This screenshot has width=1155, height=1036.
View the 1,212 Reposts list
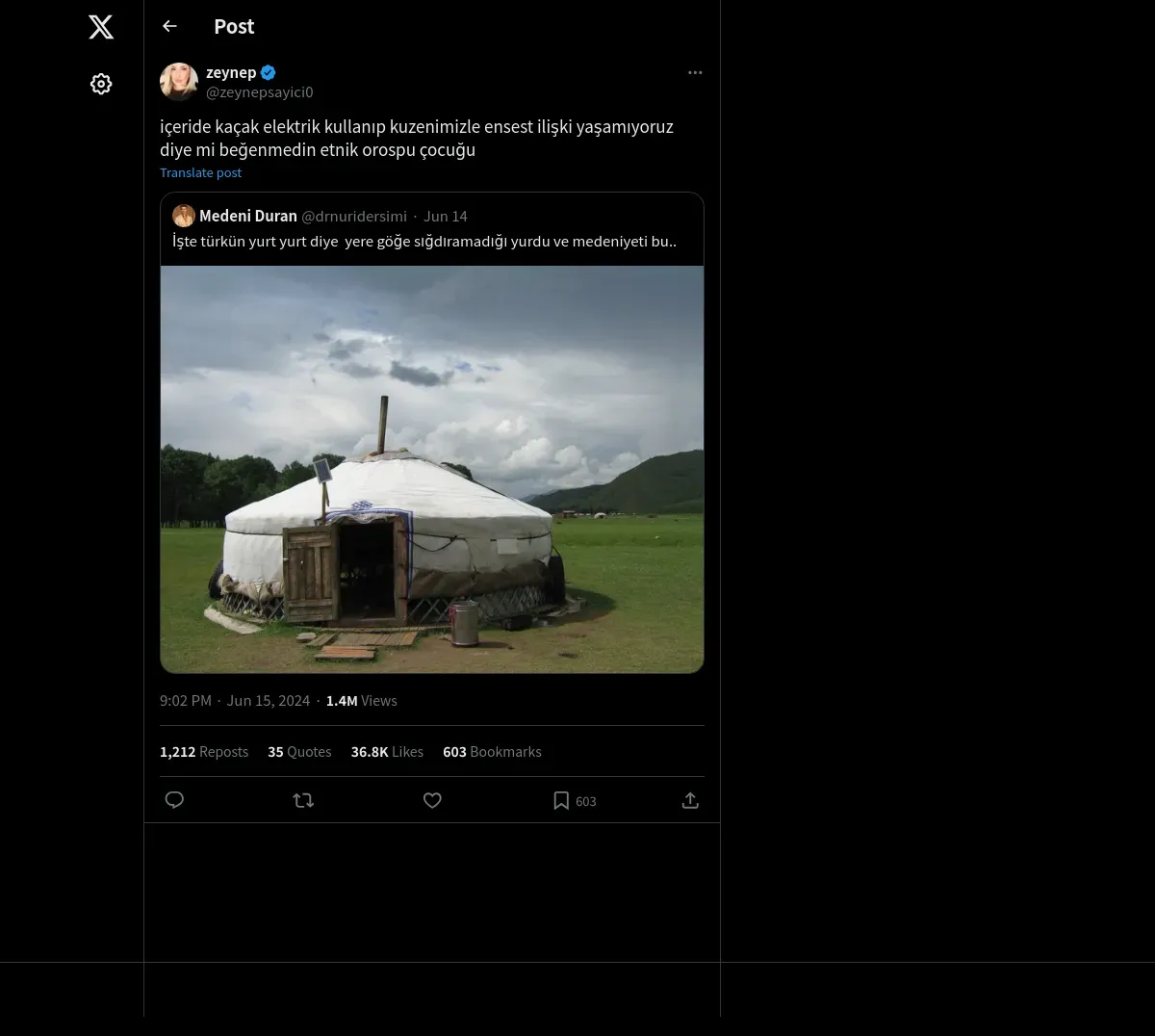tap(204, 752)
